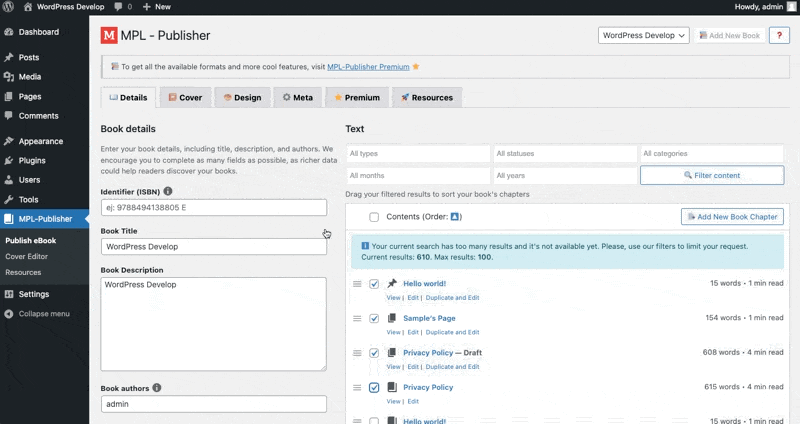Click the Filter content button
The width and height of the screenshot is (800, 424).
[x=712, y=176]
